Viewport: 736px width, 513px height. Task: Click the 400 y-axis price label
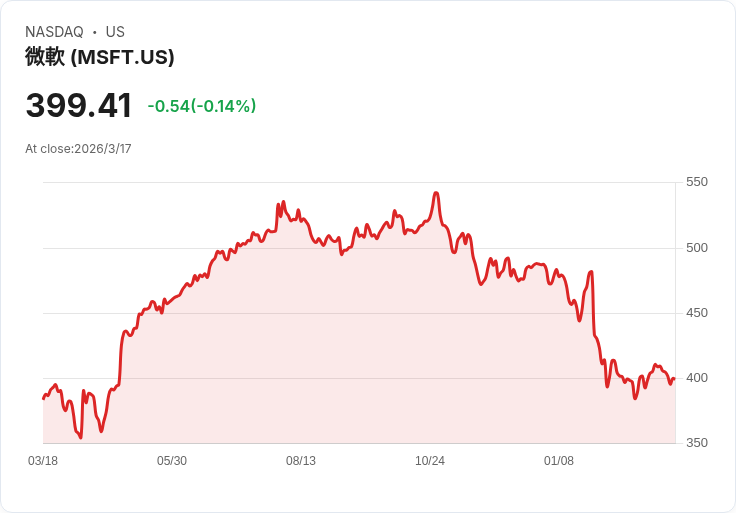[696, 378]
